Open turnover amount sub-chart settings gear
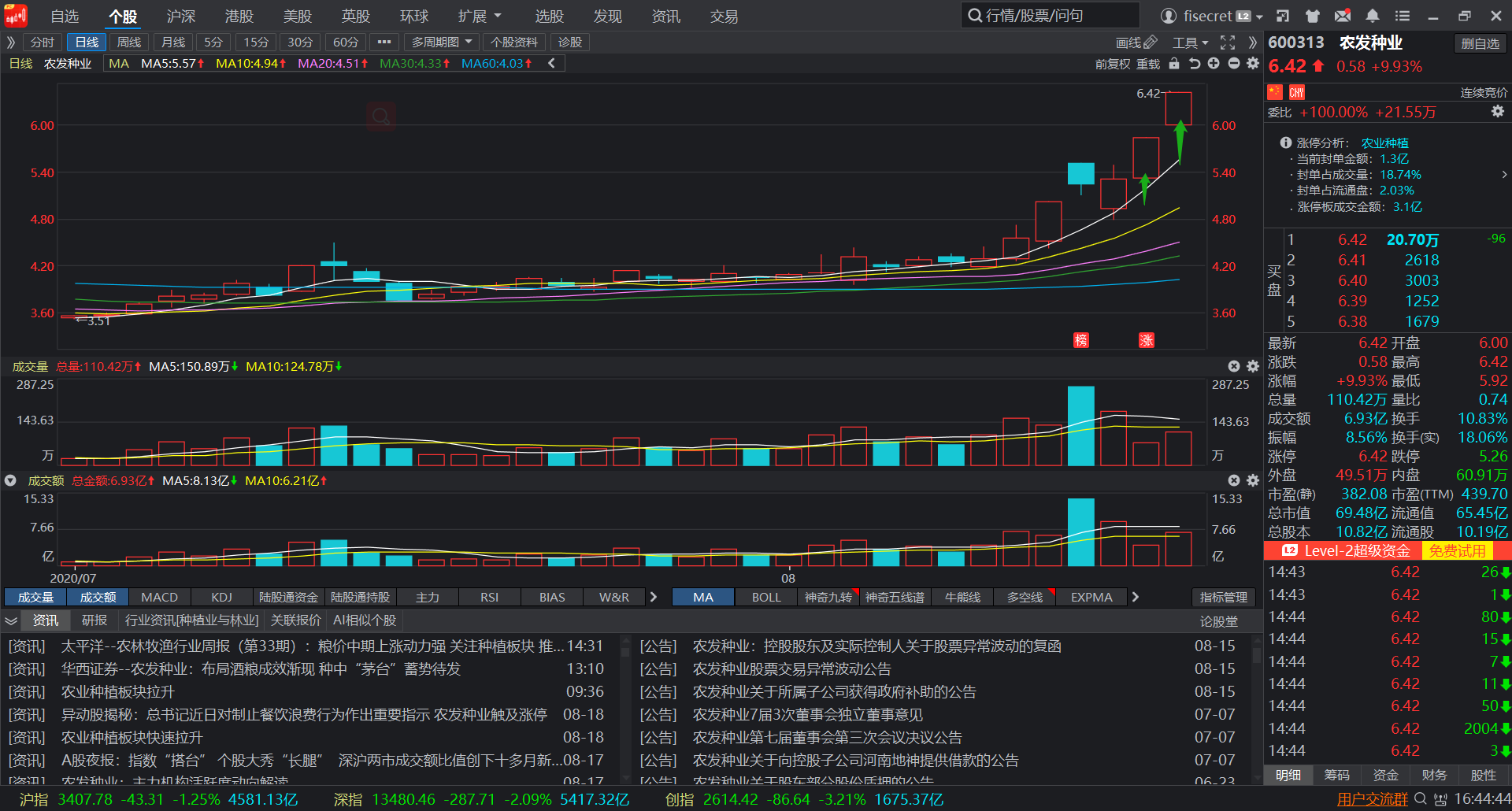Image resolution: width=1512 pixels, height=811 pixels. point(1253,480)
